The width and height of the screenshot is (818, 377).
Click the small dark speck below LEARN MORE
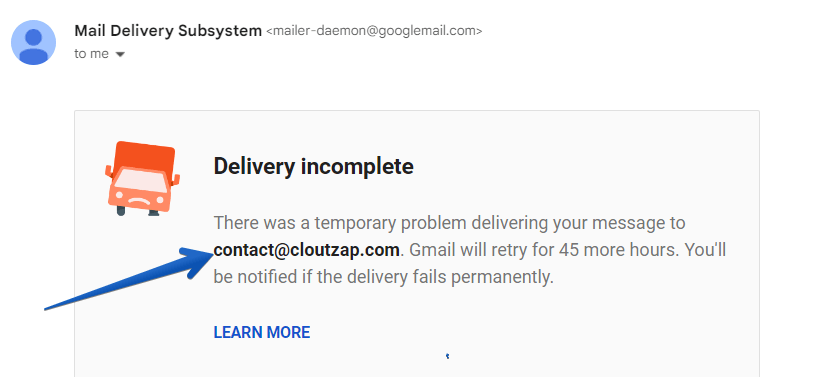[x=447, y=357]
